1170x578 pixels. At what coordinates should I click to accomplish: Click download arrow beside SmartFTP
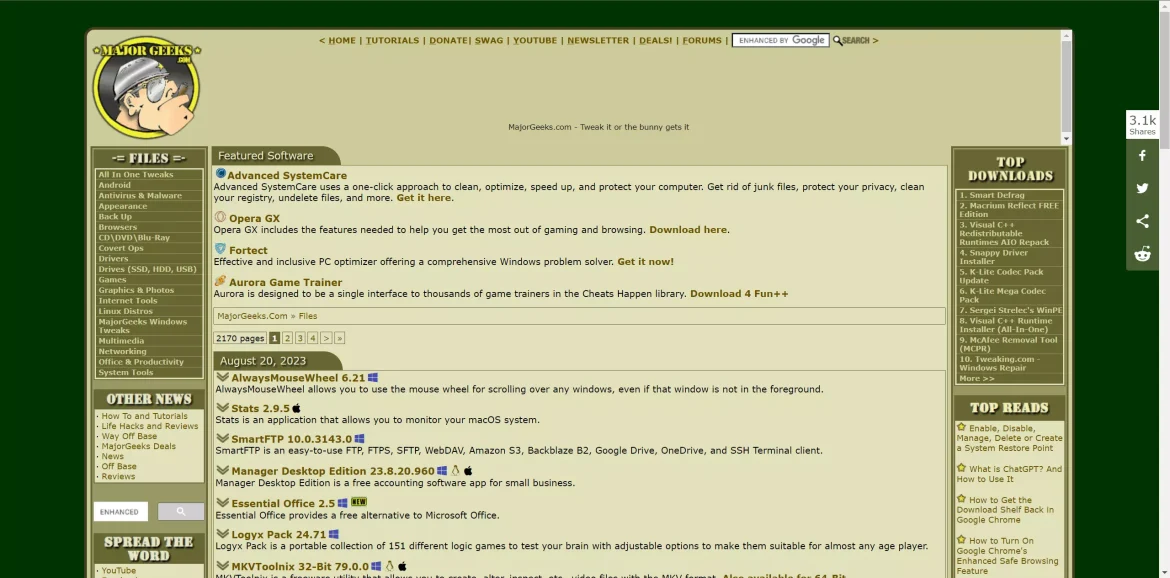(x=222, y=438)
